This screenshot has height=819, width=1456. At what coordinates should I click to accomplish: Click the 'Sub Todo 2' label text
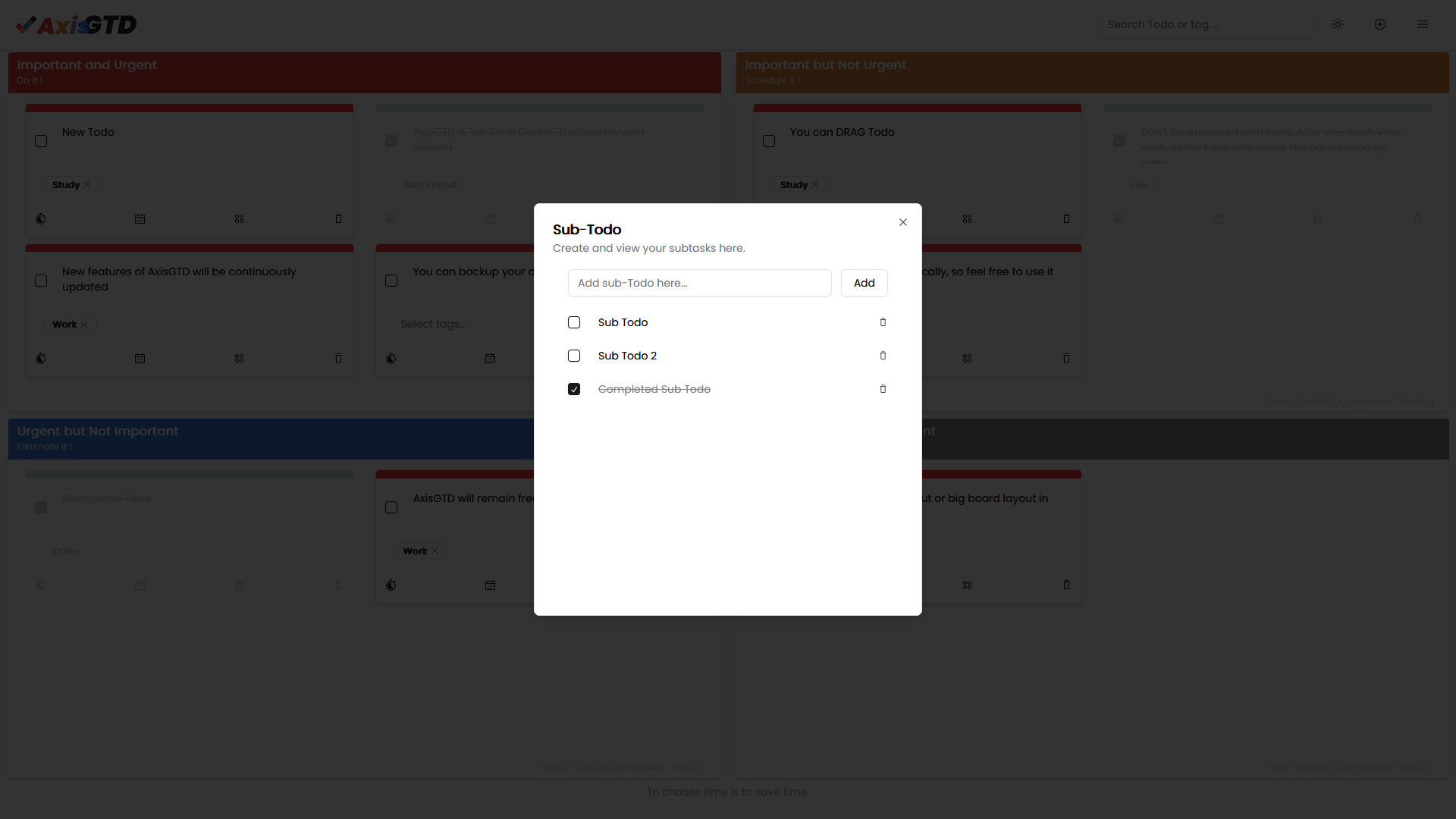pyautogui.click(x=627, y=356)
